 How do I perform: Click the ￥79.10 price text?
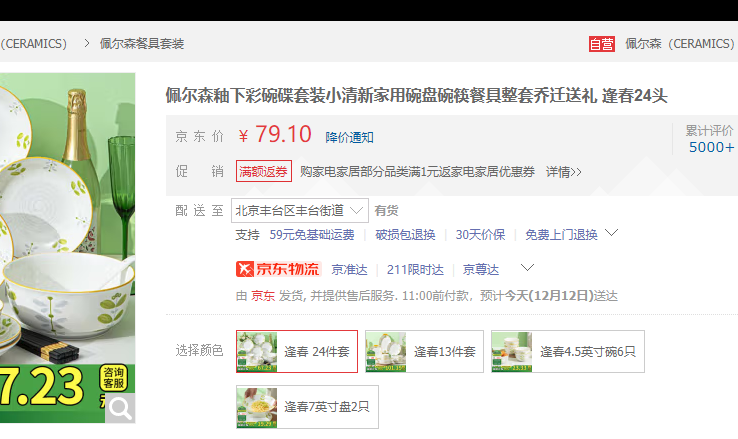tap(275, 135)
